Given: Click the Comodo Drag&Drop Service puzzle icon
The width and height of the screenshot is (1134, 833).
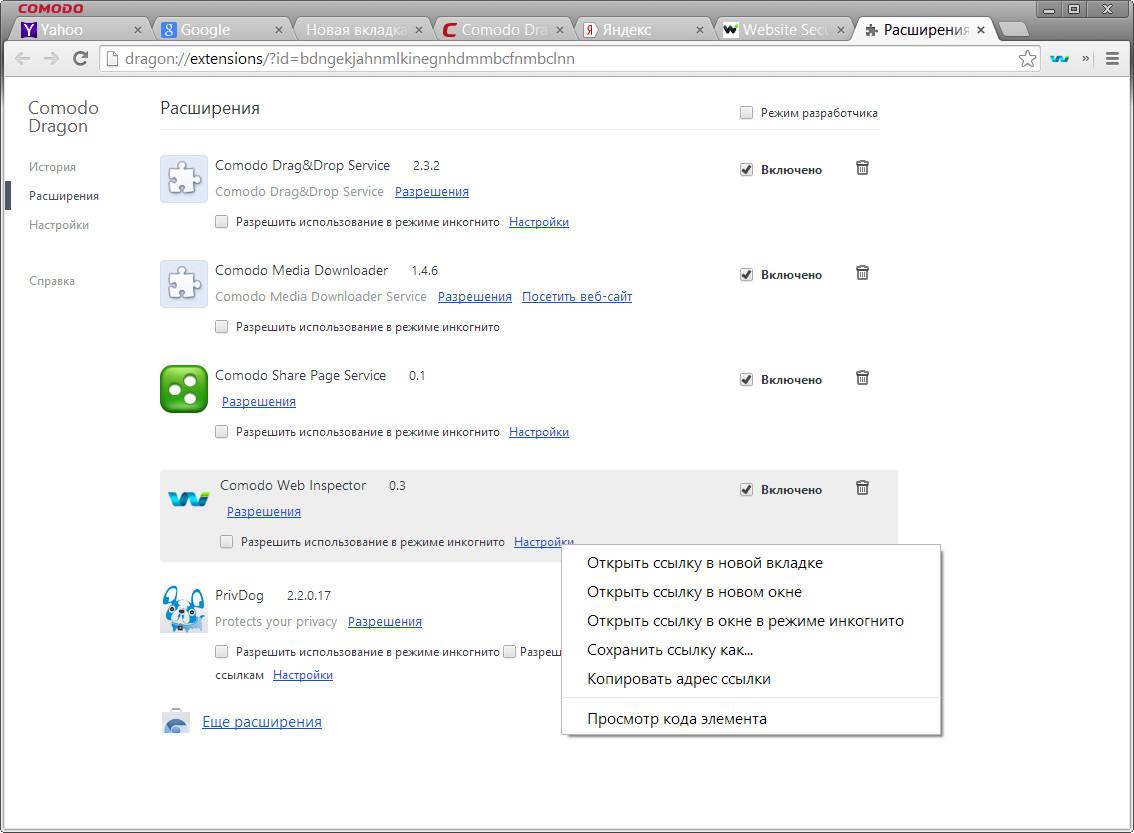Looking at the screenshot, I should coord(184,179).
